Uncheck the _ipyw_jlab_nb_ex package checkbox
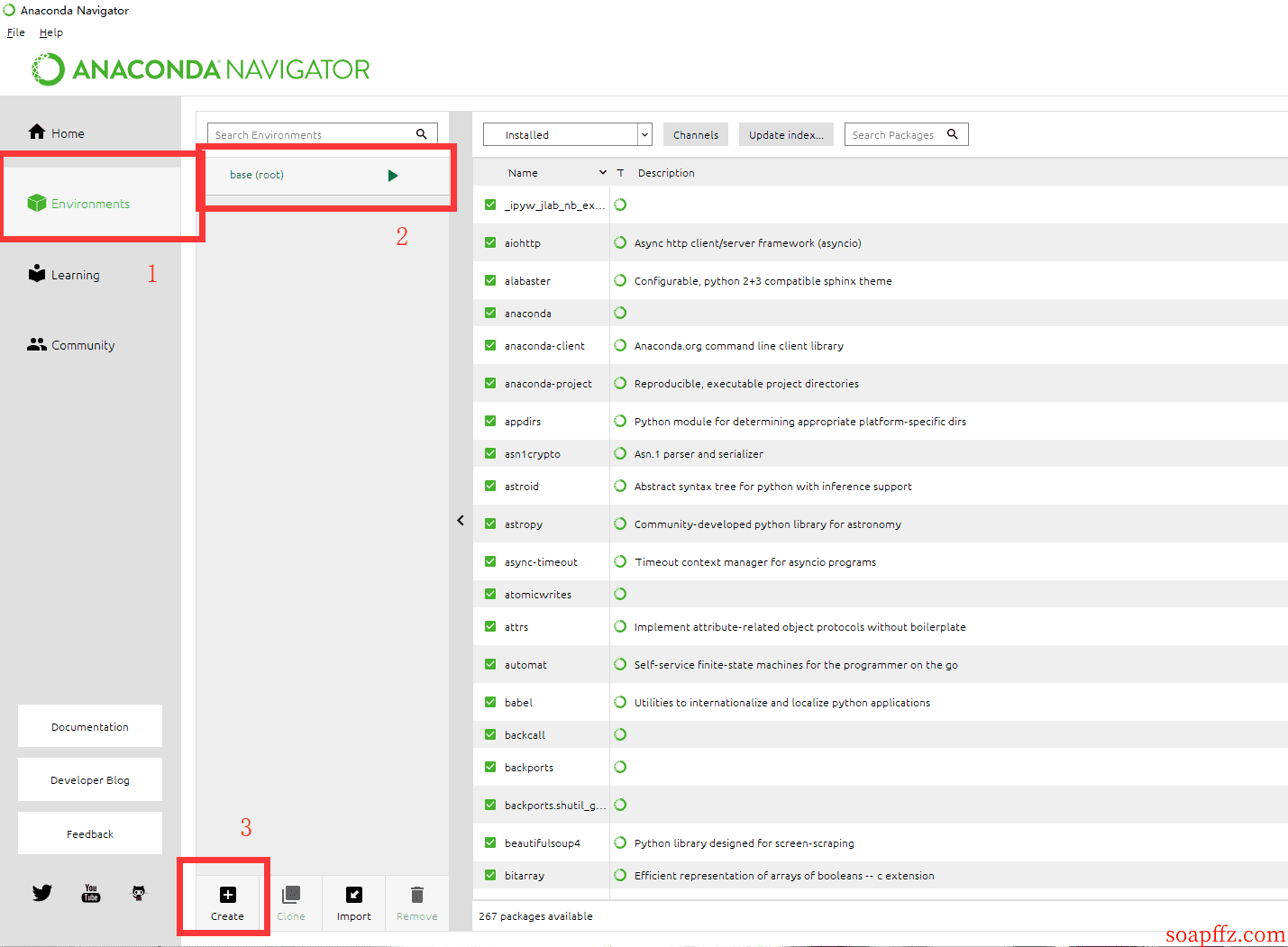The image size is (1288, 947). (x=490, y=205)
